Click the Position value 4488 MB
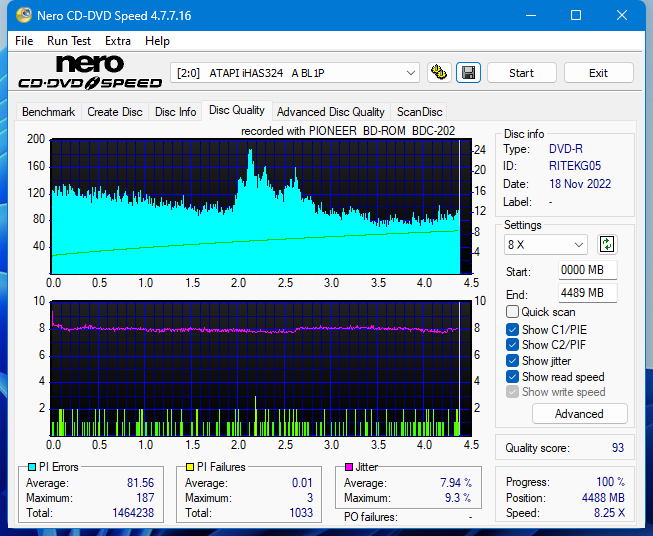The width and height of the screenshot is (653, 536). pyautogui.click(x=603, y=498)
